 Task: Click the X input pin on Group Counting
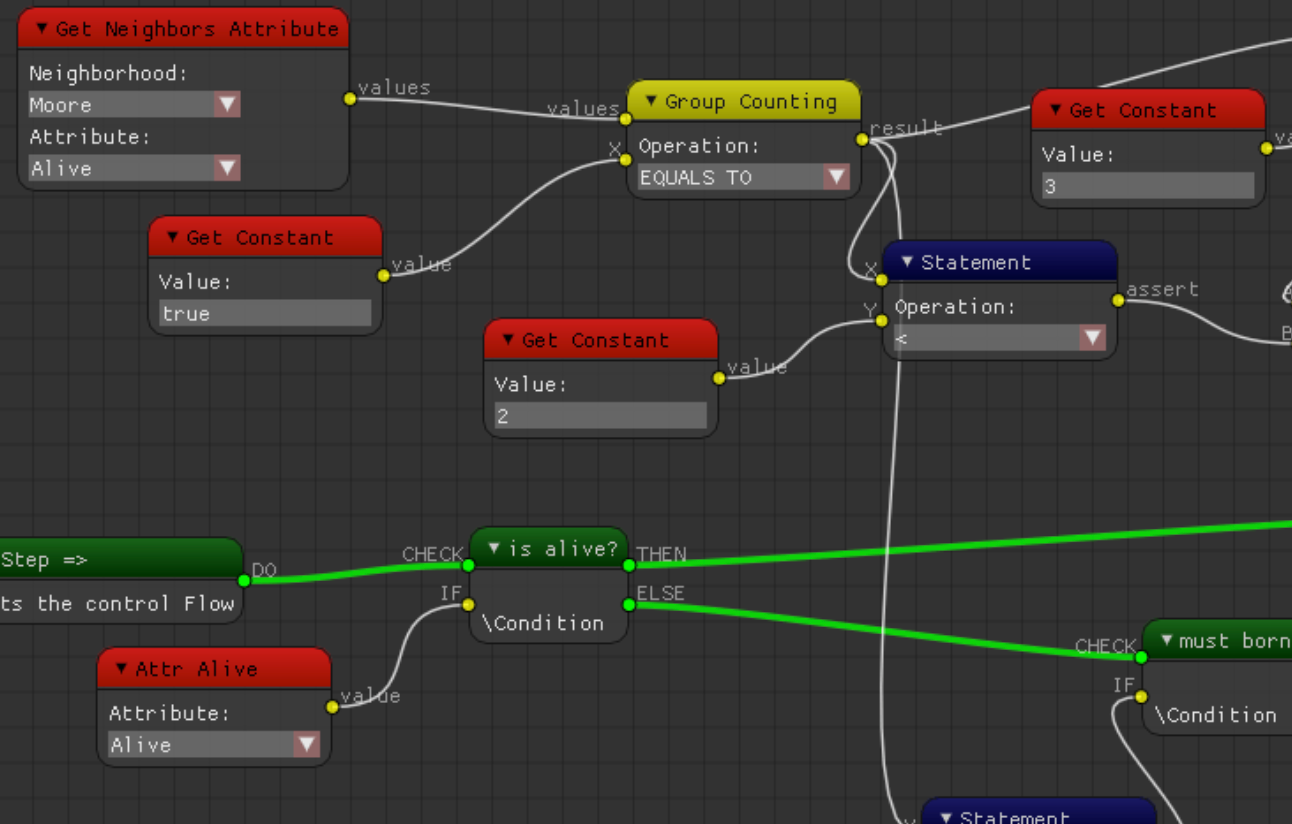point(626,159)
